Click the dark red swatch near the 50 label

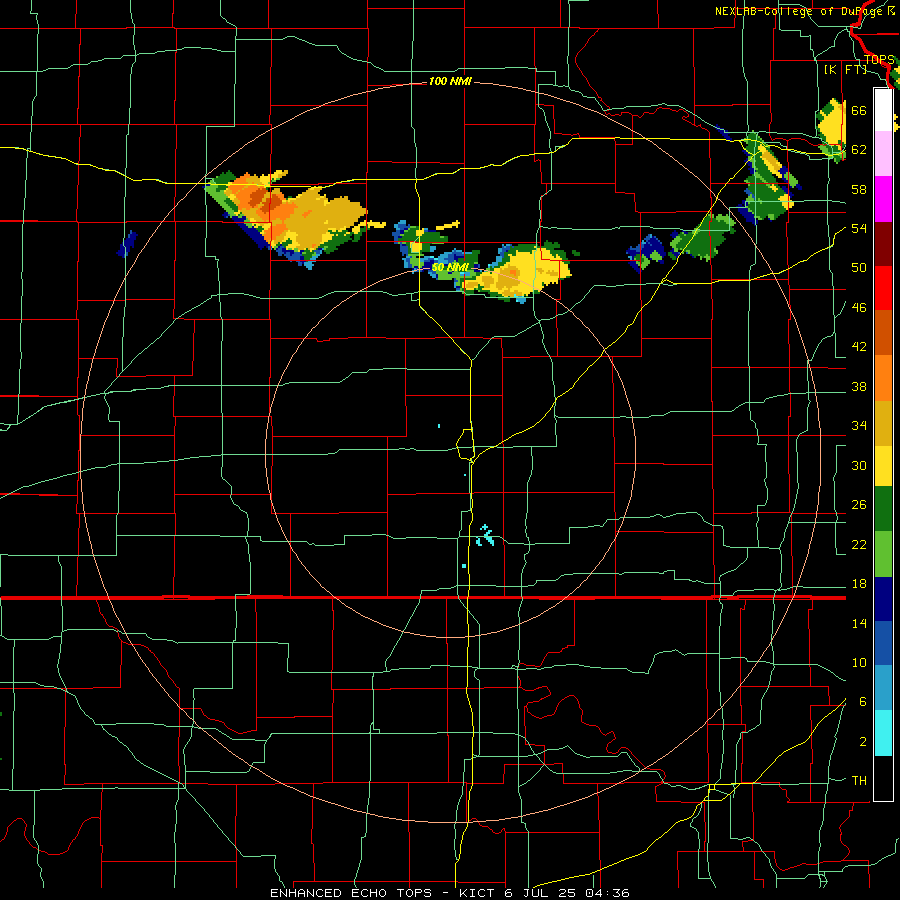point(883,244)
